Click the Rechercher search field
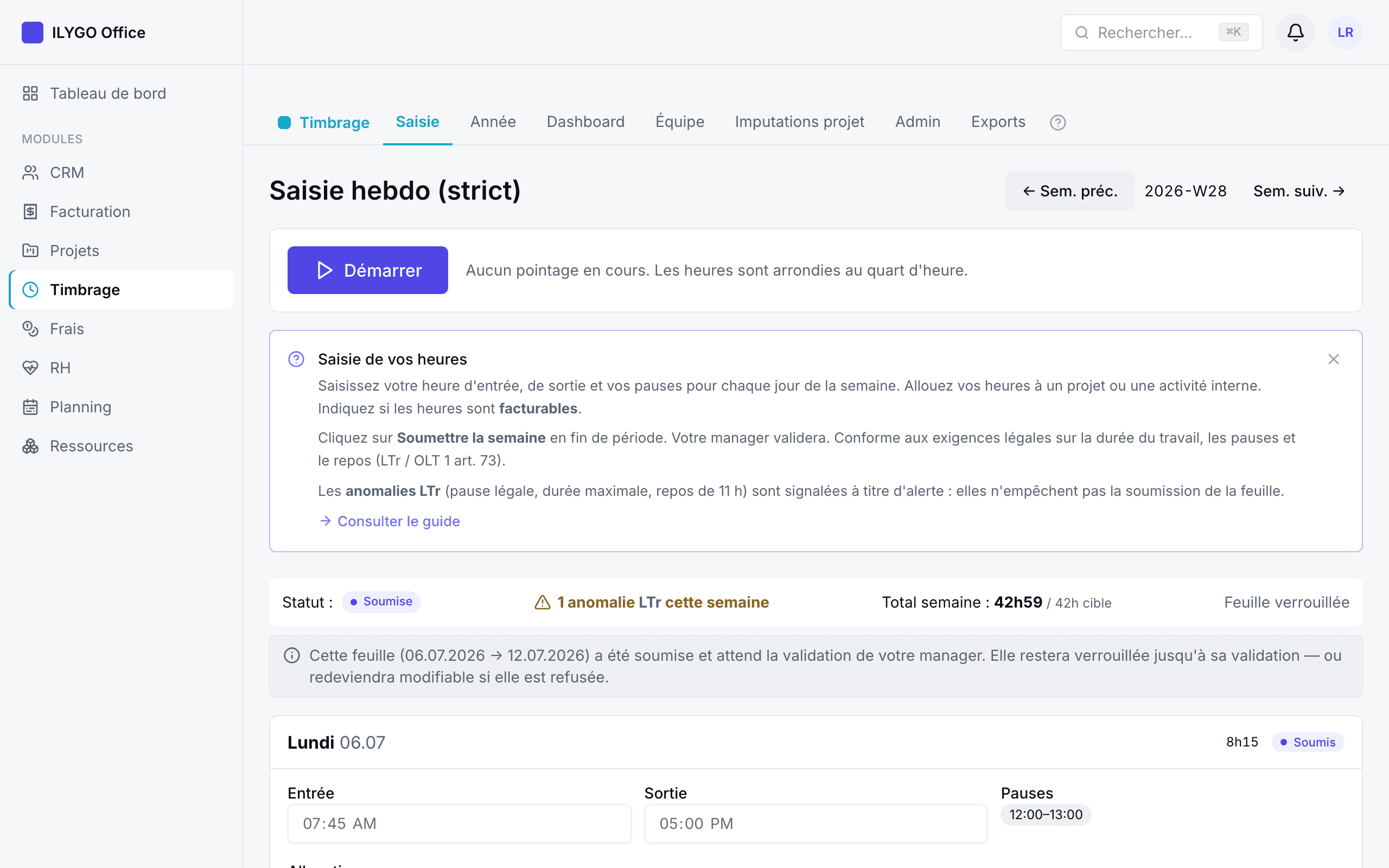The height and width of the screenshot is (868, 1389). click(1161, 33)
